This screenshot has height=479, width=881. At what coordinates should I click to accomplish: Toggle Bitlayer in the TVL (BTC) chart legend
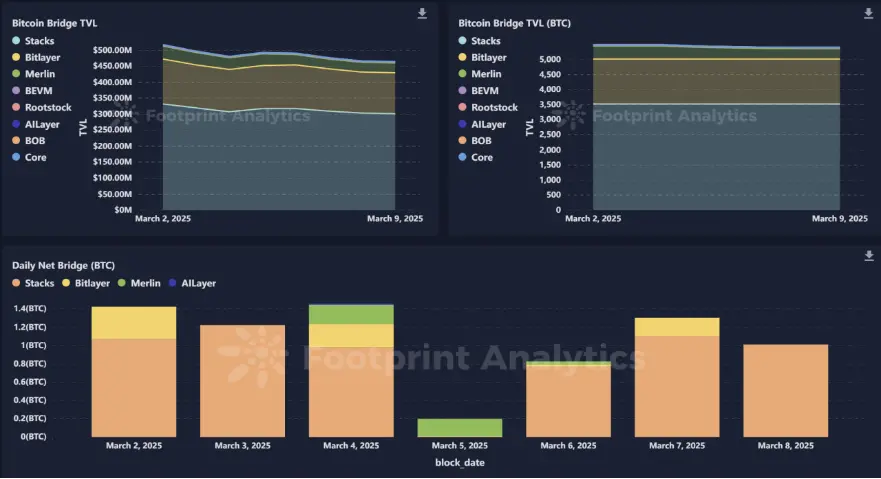click(x=482, y=57)
